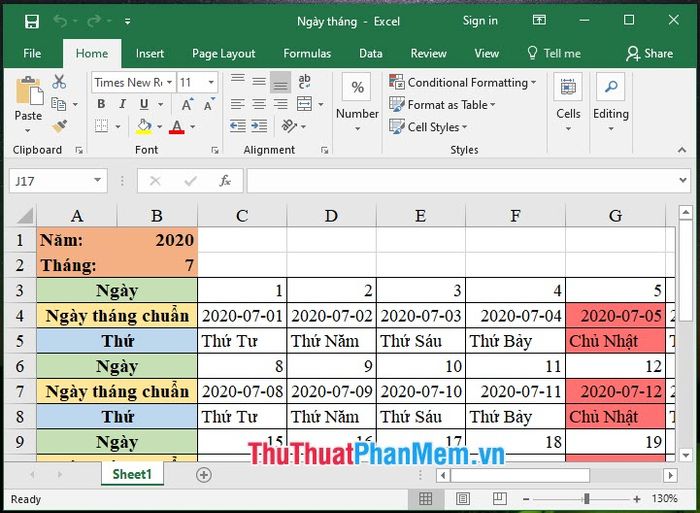The image size is (700, 513).
Task: Add a new sheet with plus icon
Action: (204, 475)
